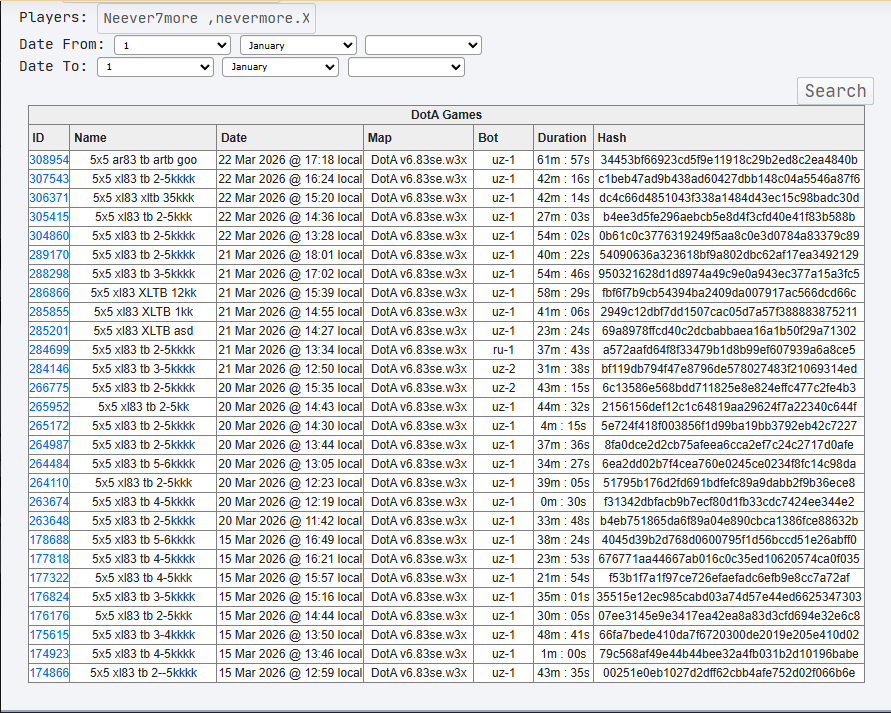Click the 'ru-1' bot cell

[x=503, y=350]
